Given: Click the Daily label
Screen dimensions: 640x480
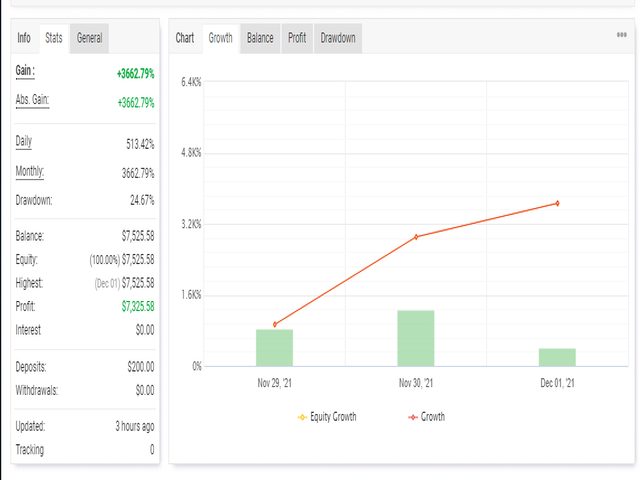Looking at the screenshot, I should coord(24,142).
